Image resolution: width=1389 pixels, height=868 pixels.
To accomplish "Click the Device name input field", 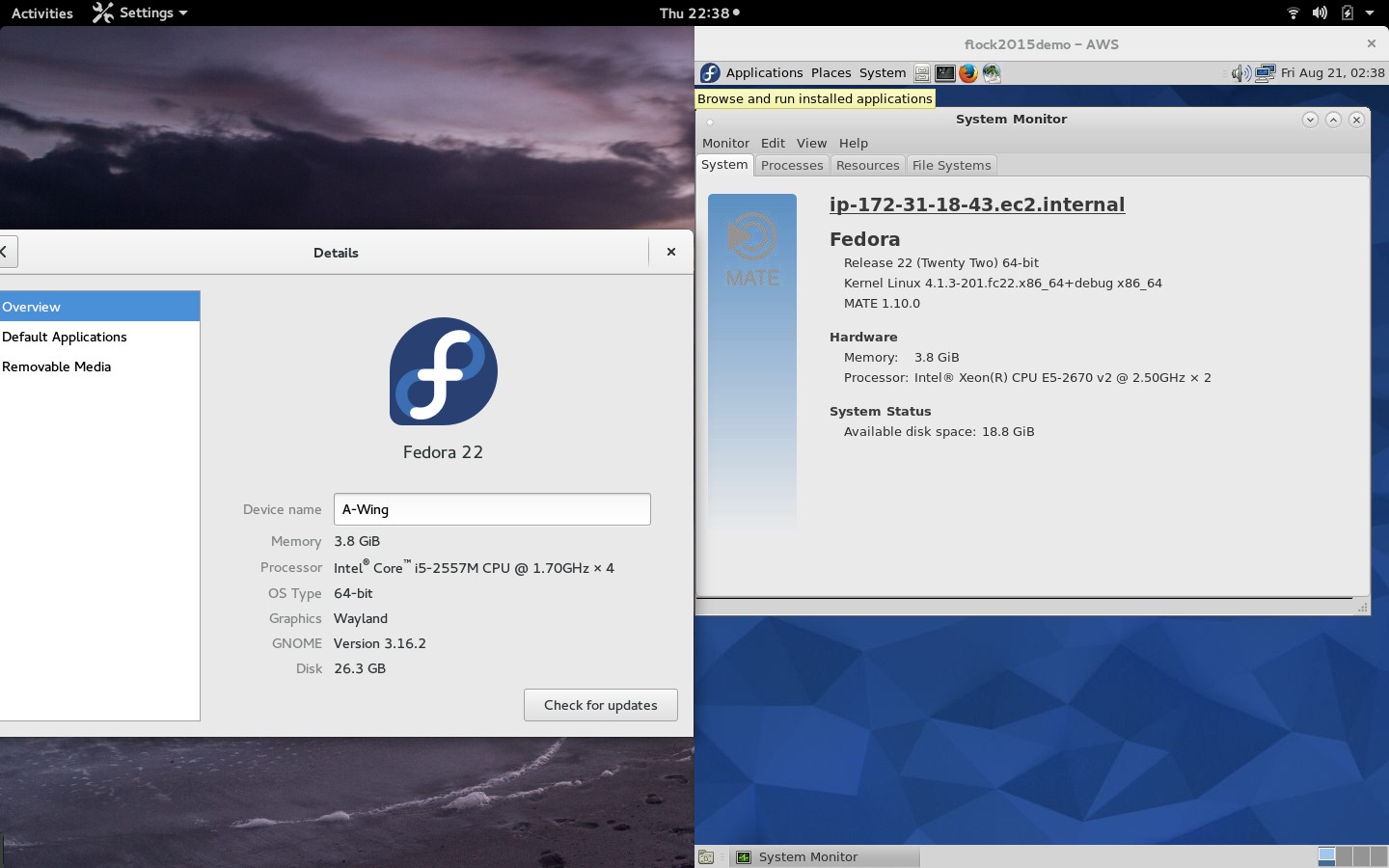I will click(x=492, y=509).
